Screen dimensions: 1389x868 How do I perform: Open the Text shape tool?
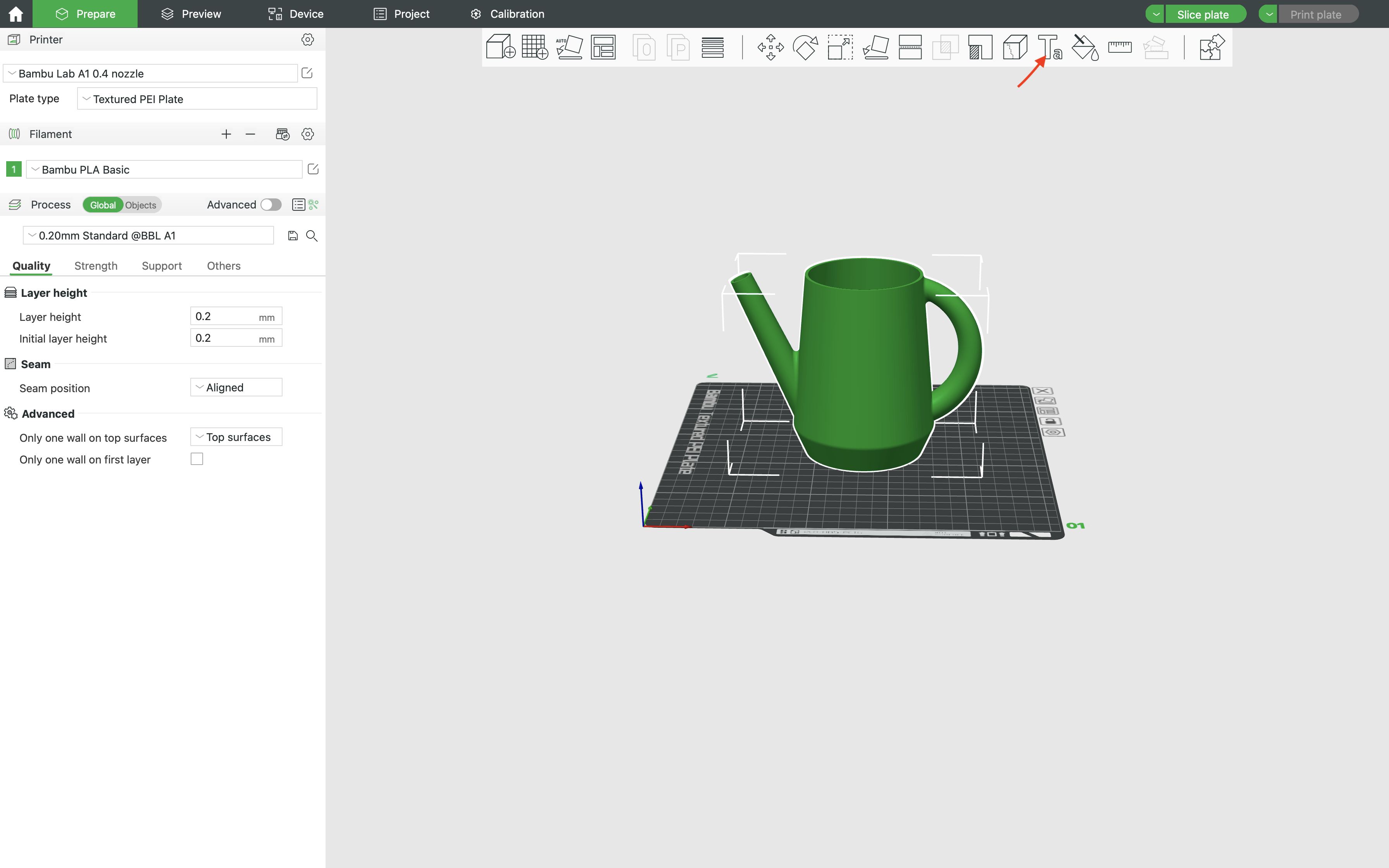point(1049,46)
